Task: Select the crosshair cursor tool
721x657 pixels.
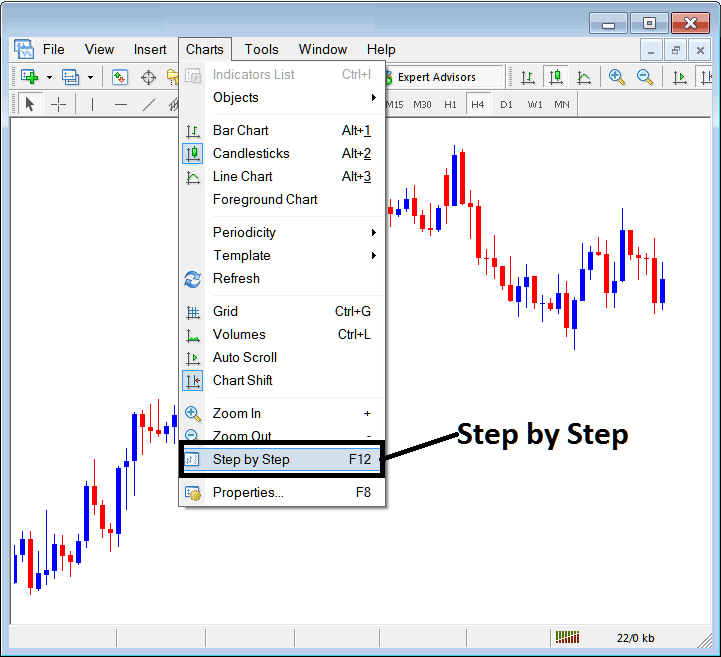Action: 59,105
